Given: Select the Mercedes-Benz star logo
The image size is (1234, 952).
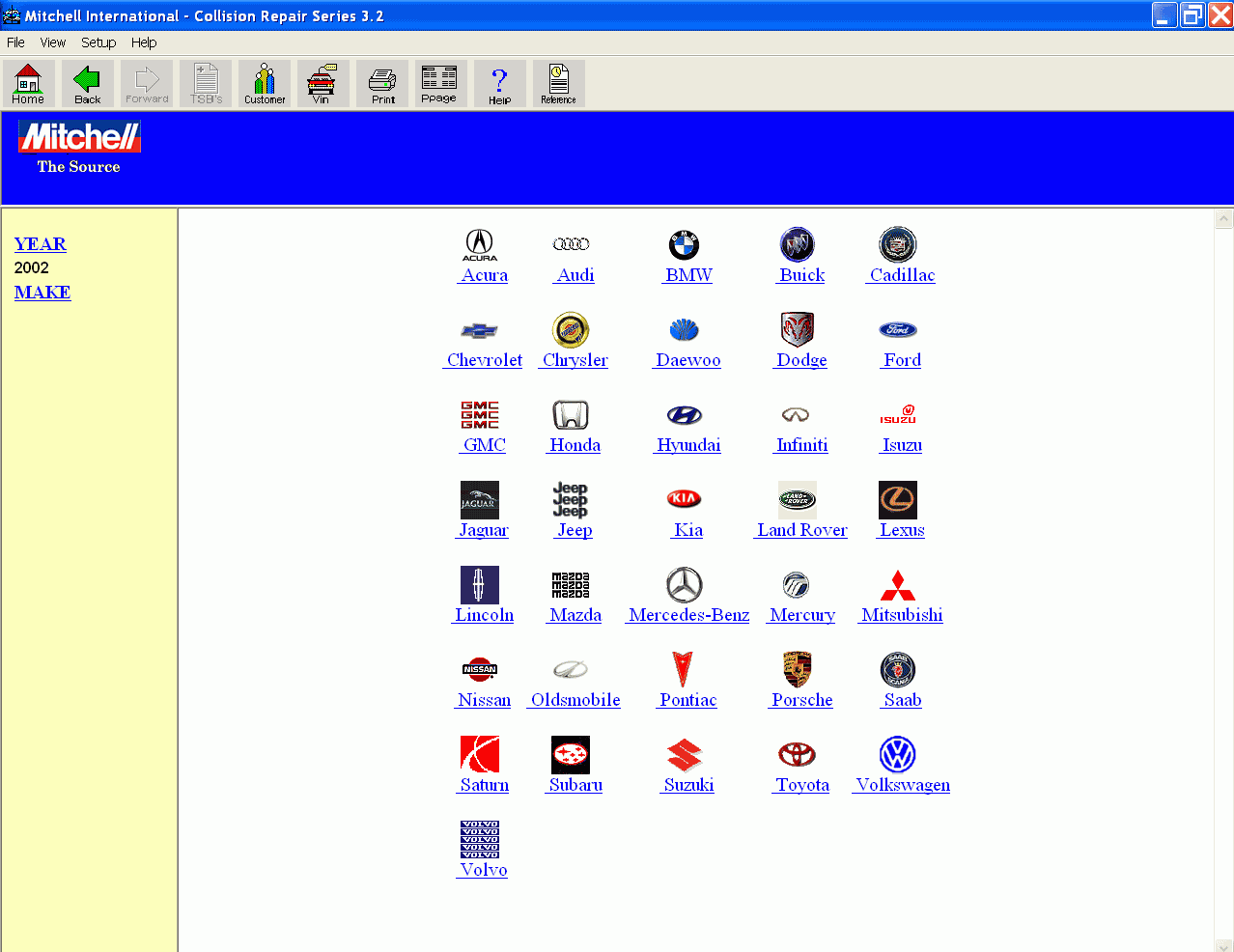Looking at the screenshot, I should [685, 585].
